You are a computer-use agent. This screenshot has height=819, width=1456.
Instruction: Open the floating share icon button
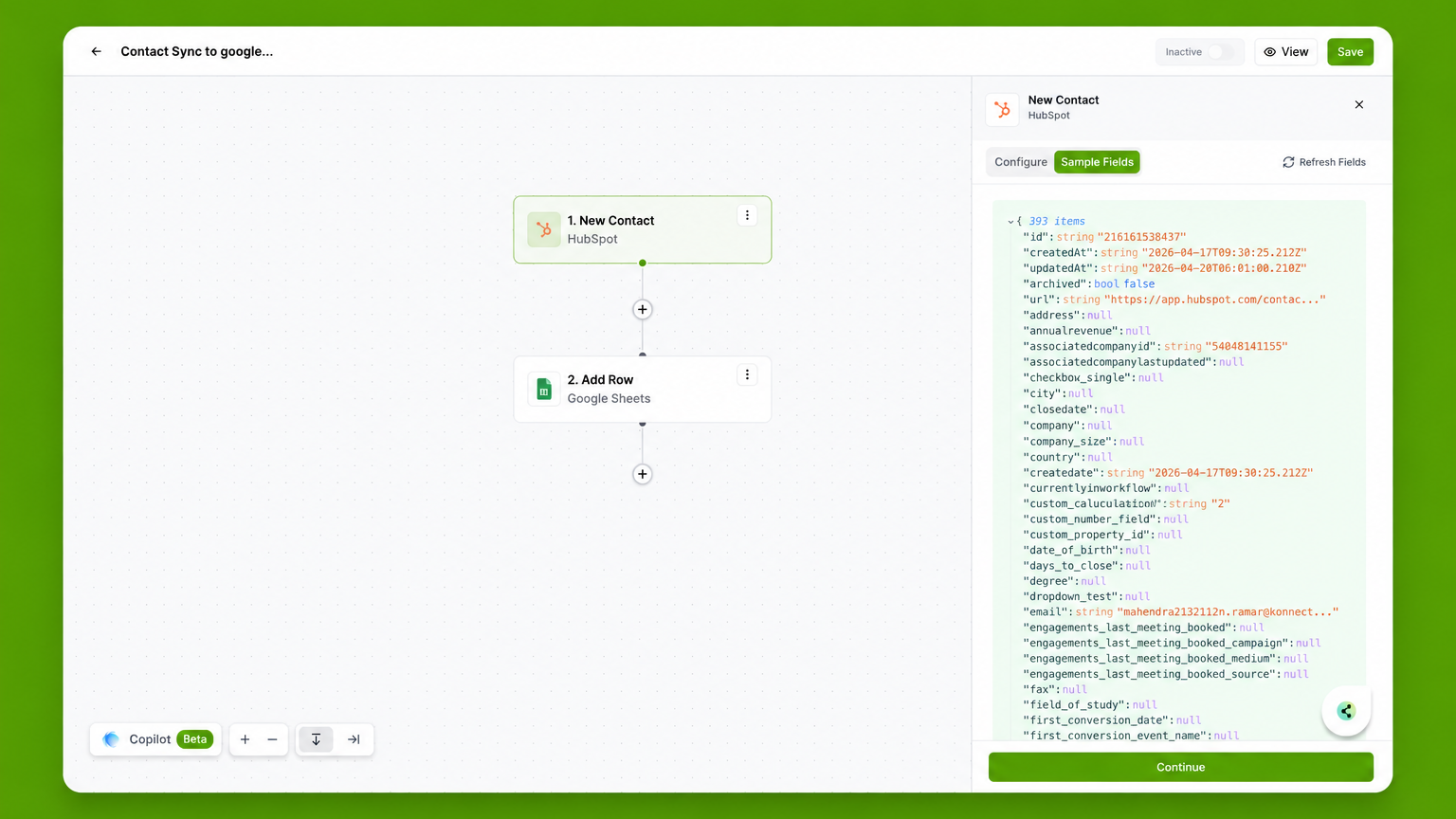[1346, 711]
